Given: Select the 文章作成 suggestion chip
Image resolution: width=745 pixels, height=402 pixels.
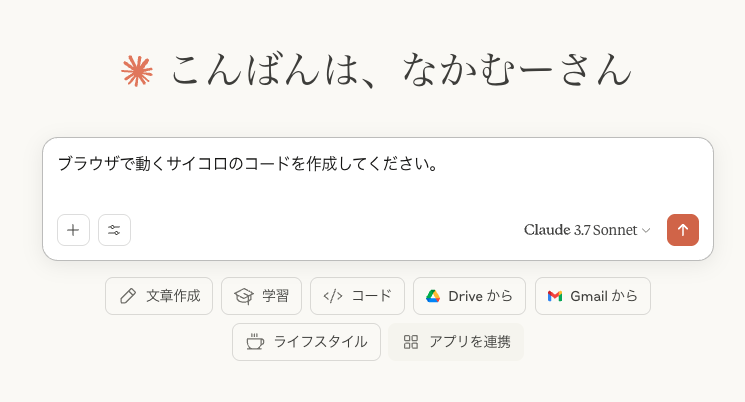Looking at the screenshot, I should point(159,296).
